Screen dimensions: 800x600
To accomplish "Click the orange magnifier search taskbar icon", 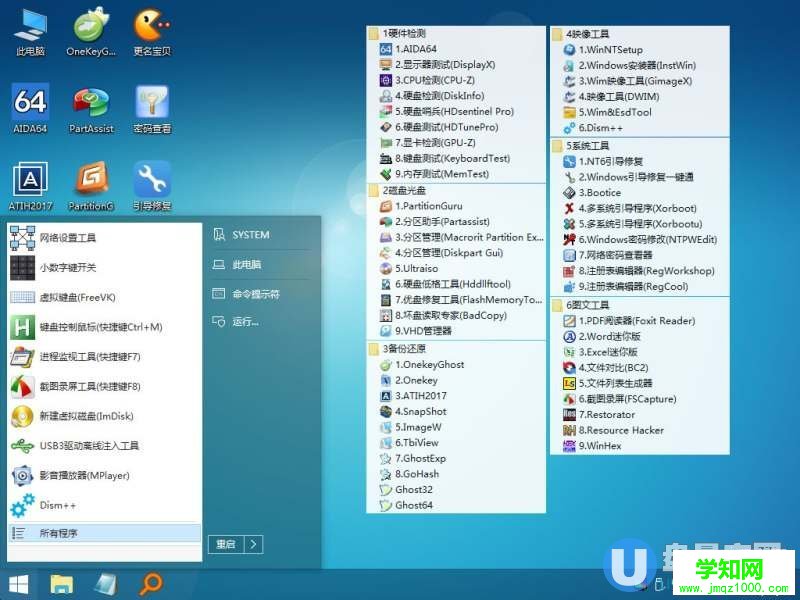I will click(151, 584).
